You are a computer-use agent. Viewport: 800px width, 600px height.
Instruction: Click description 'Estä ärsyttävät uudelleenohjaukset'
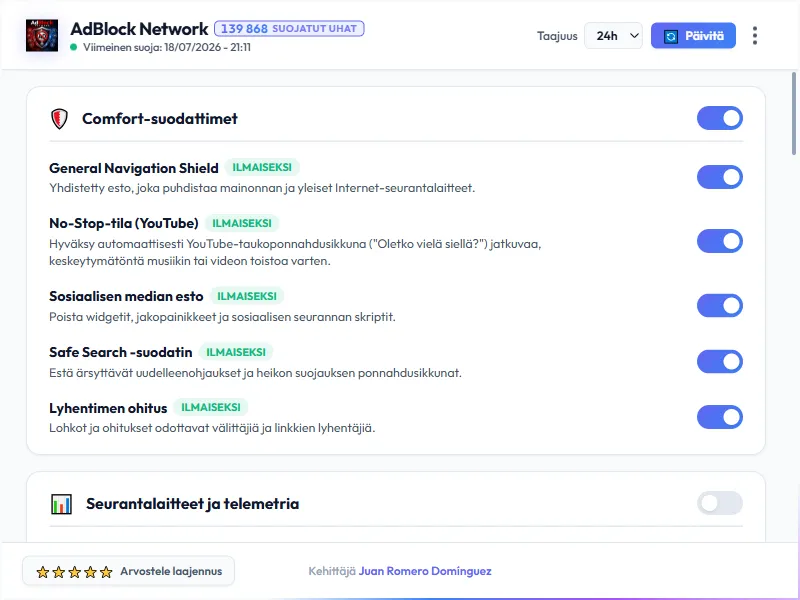pyautogui.click(x=255, y=373)
